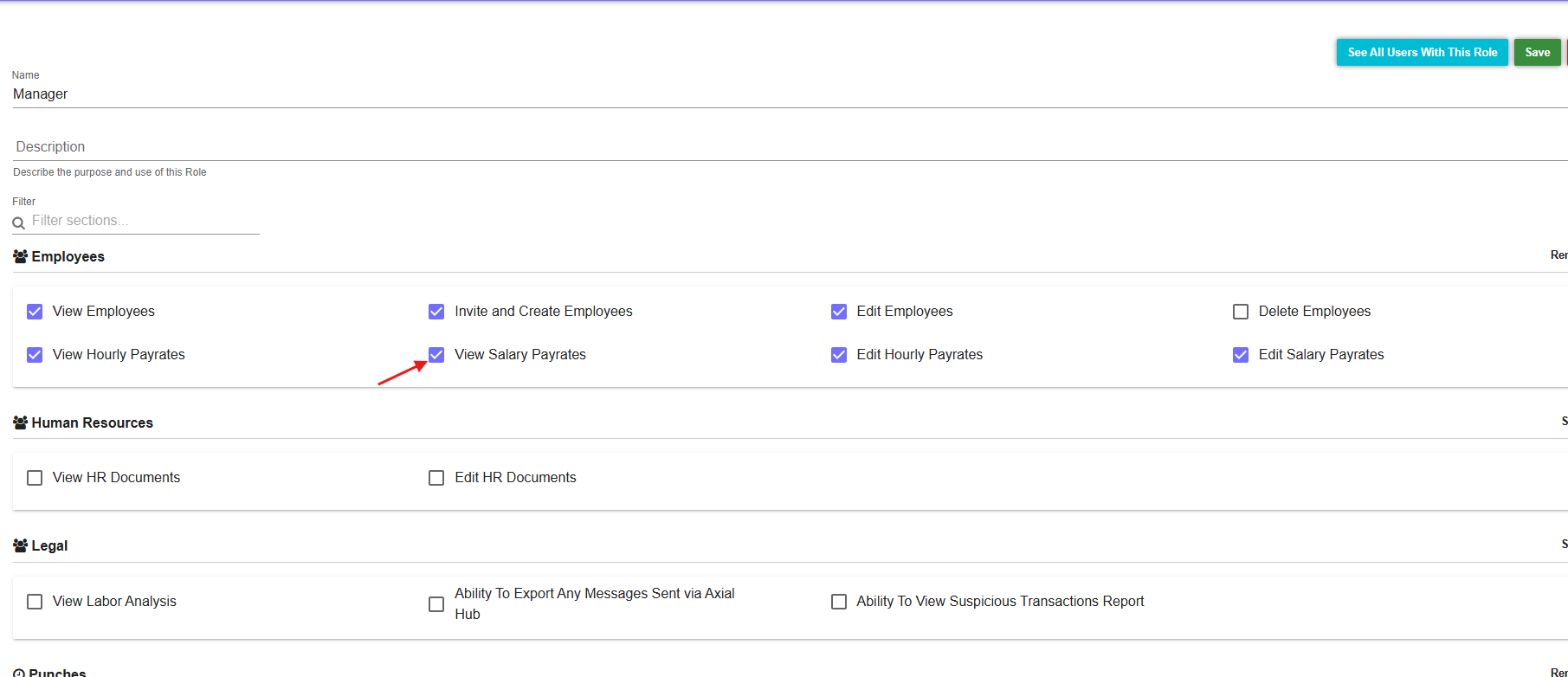Check the View HR Documents box
Viewport: 1568px width, 677px height.
point(35,478)
